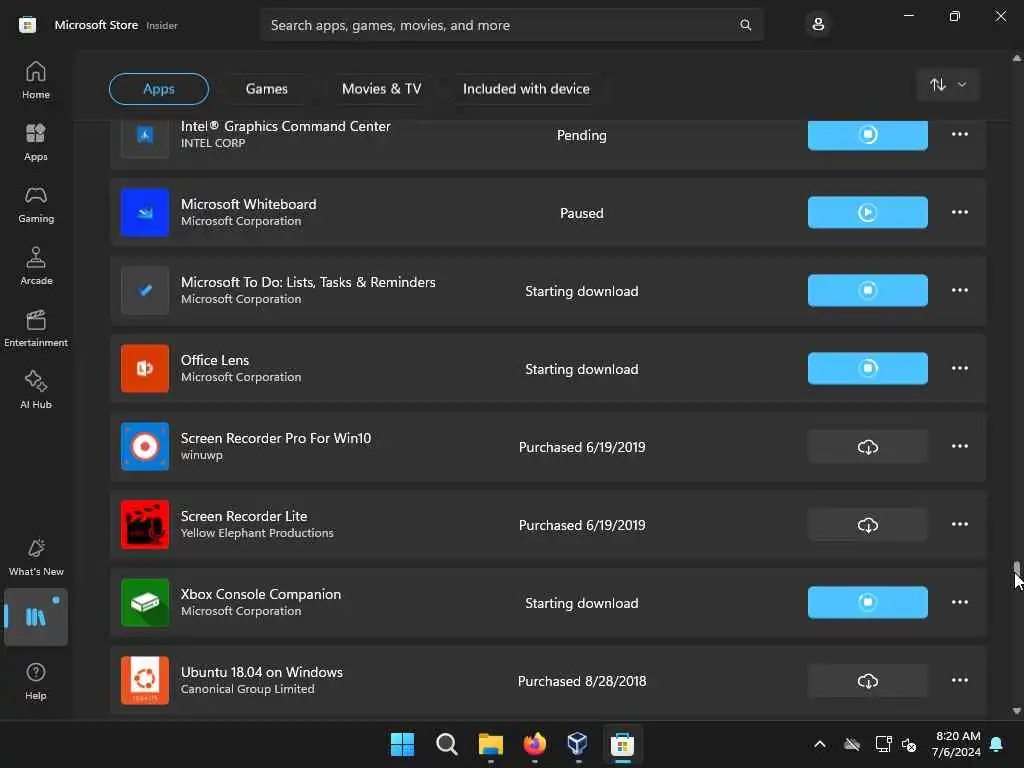Download Ubuntu 18.04 on Windows
Viewport: 1024px width, 768px height.
coord(867,680)
